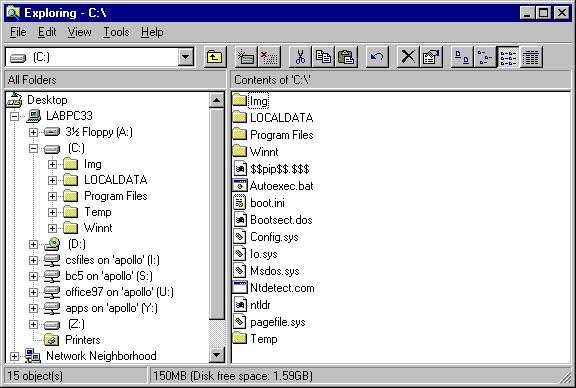The width and height of the screenshot is (576, 388).
Task: Expand the LOCALDATA folder in tree
Action: pyautogui.click(x=53, y=180)
